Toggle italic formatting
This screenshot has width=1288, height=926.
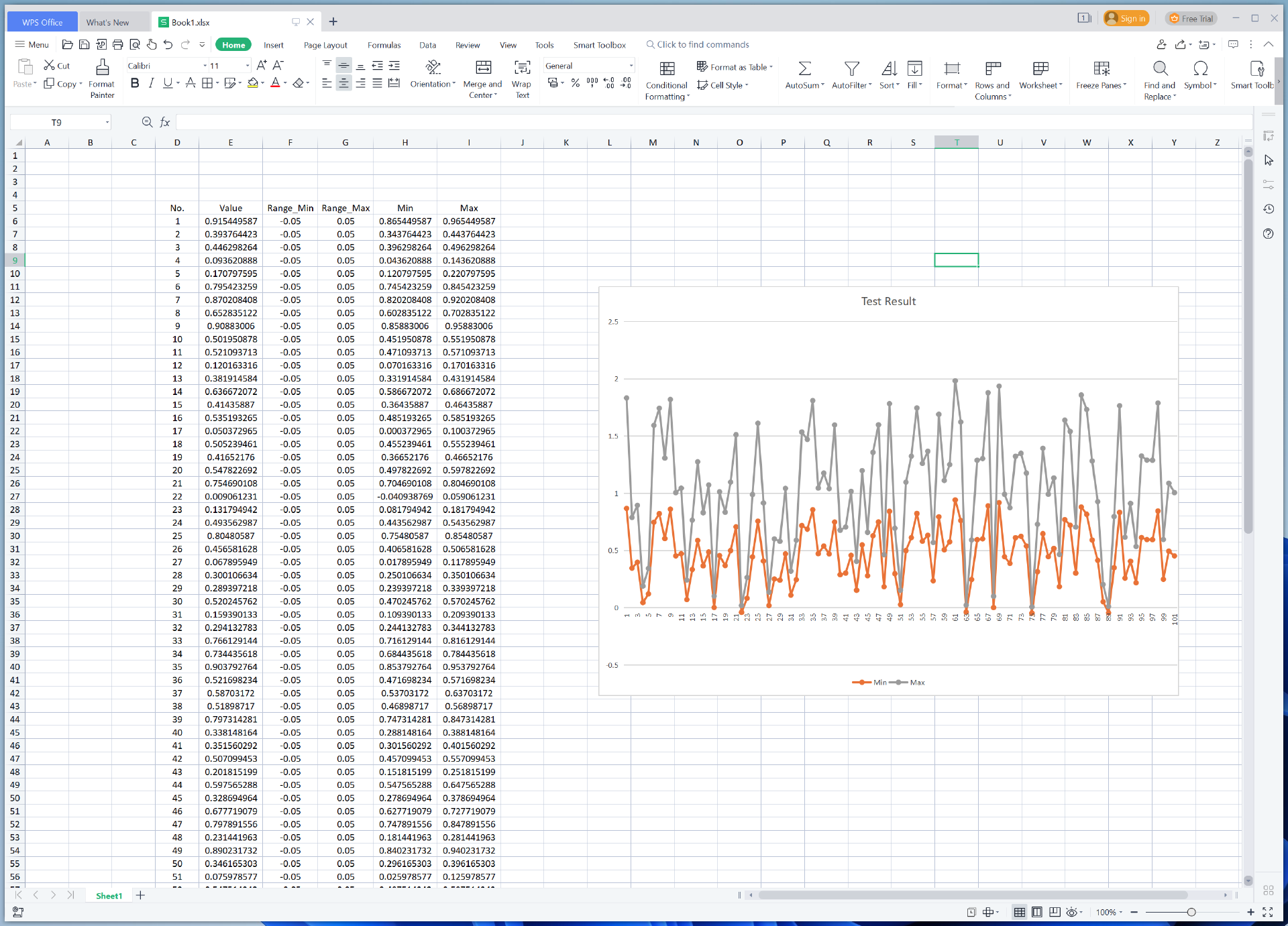point(152,83)
